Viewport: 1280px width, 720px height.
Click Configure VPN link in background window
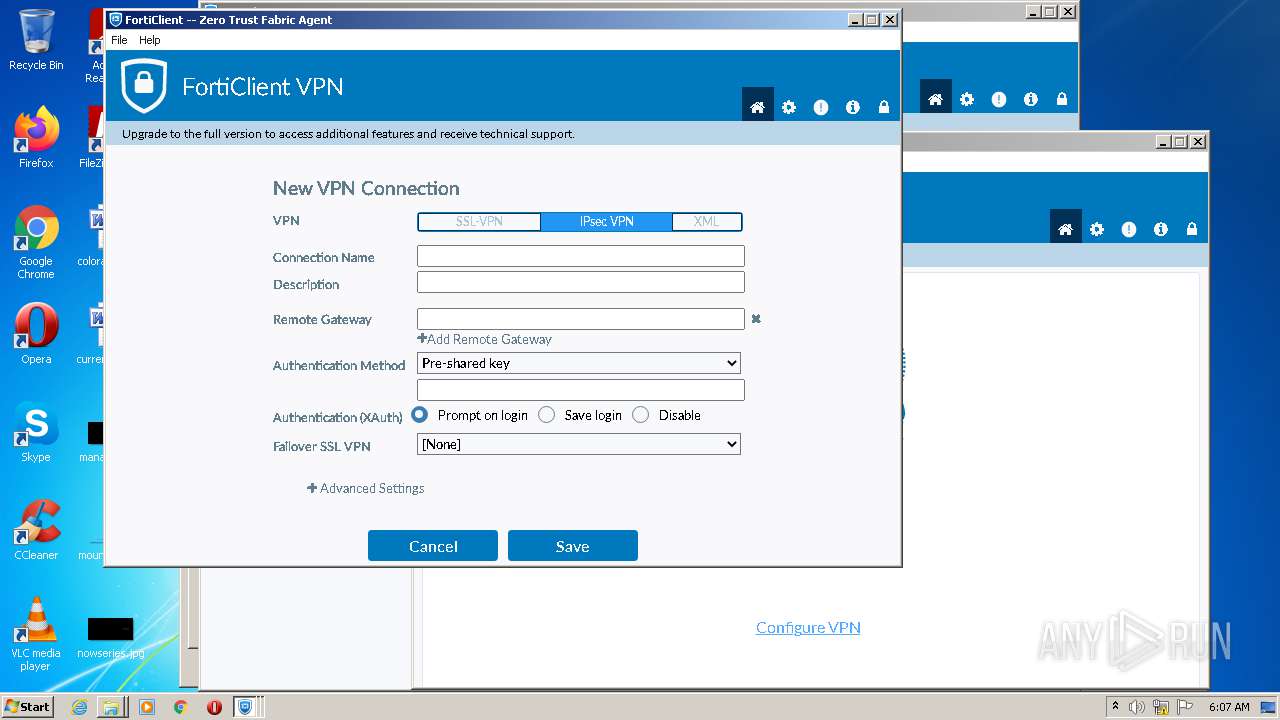[x=808, y=627]
